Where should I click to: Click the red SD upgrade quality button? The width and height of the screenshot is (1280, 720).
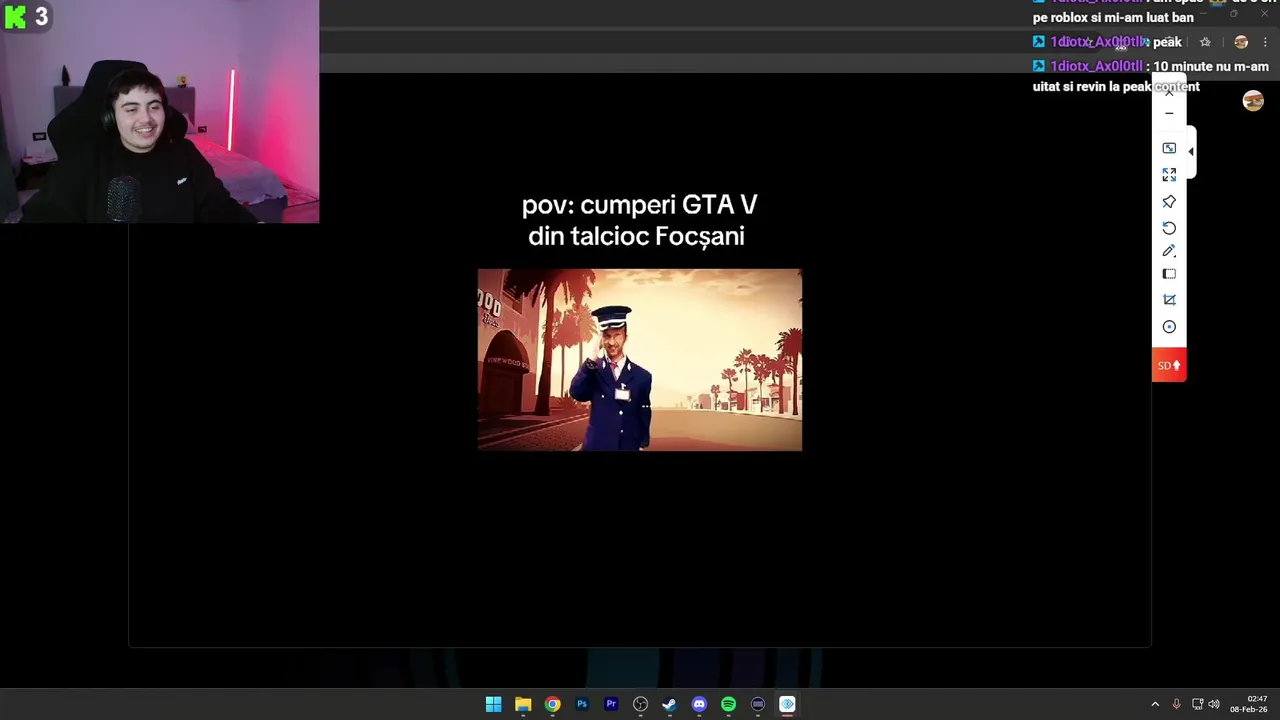[1169, 365]
